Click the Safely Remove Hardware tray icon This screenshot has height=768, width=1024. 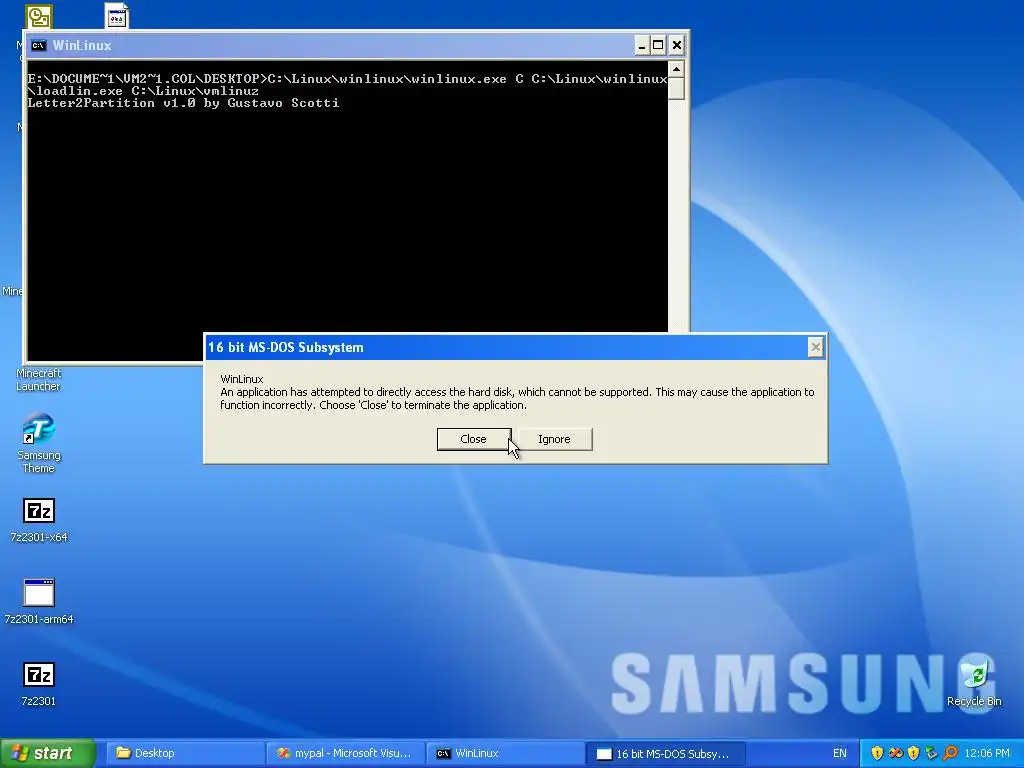click(931, 753)
